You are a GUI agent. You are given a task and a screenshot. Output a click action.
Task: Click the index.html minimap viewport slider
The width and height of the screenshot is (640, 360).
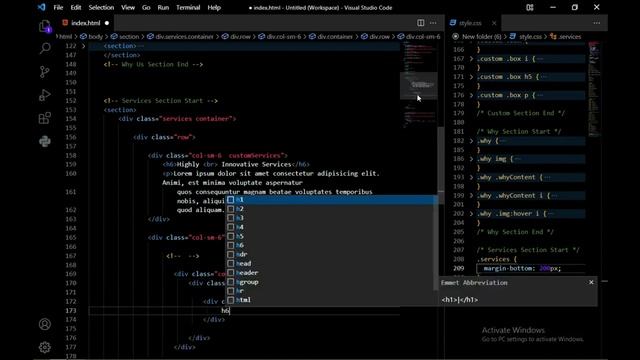pos(418,86)
